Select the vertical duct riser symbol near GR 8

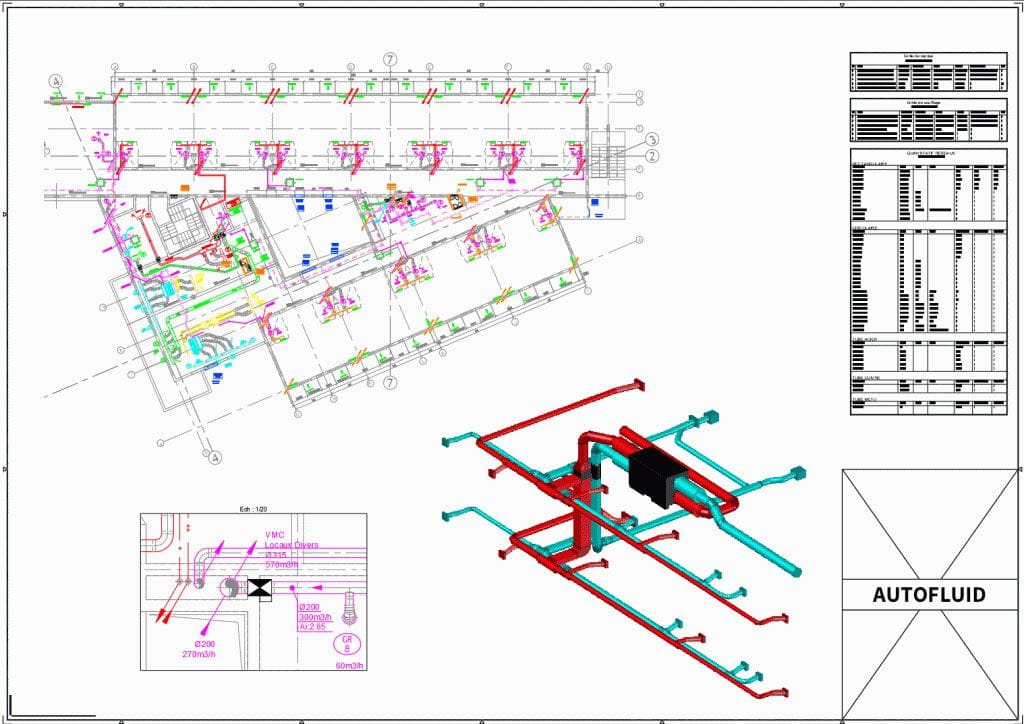pyautogui.click(x=349, y=608)
